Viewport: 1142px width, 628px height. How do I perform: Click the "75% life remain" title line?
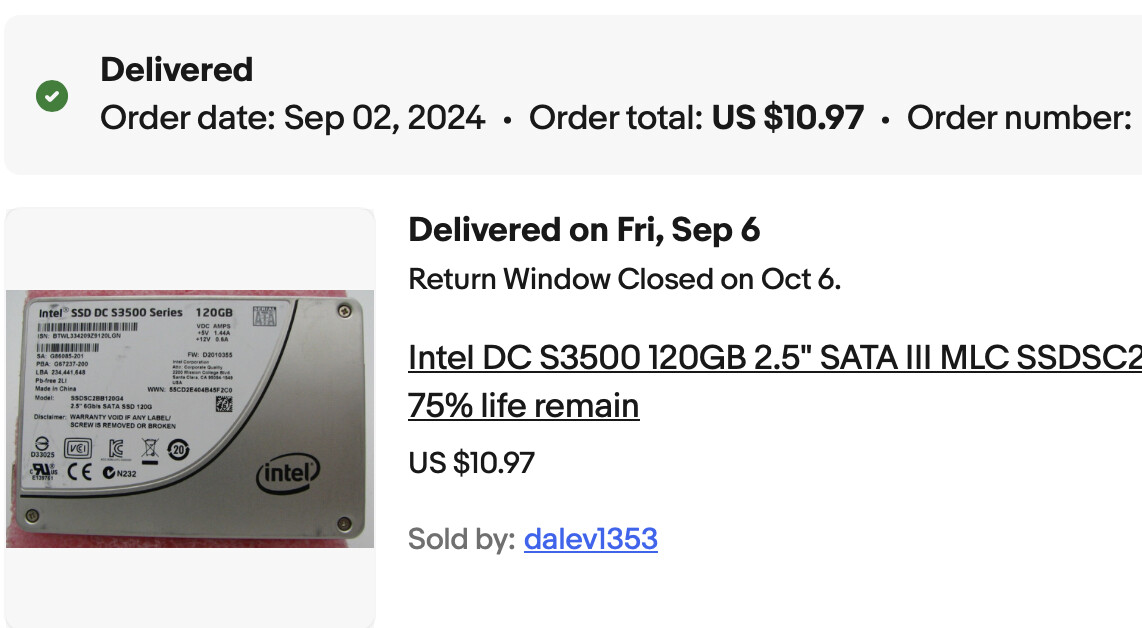tap(523, 405)
